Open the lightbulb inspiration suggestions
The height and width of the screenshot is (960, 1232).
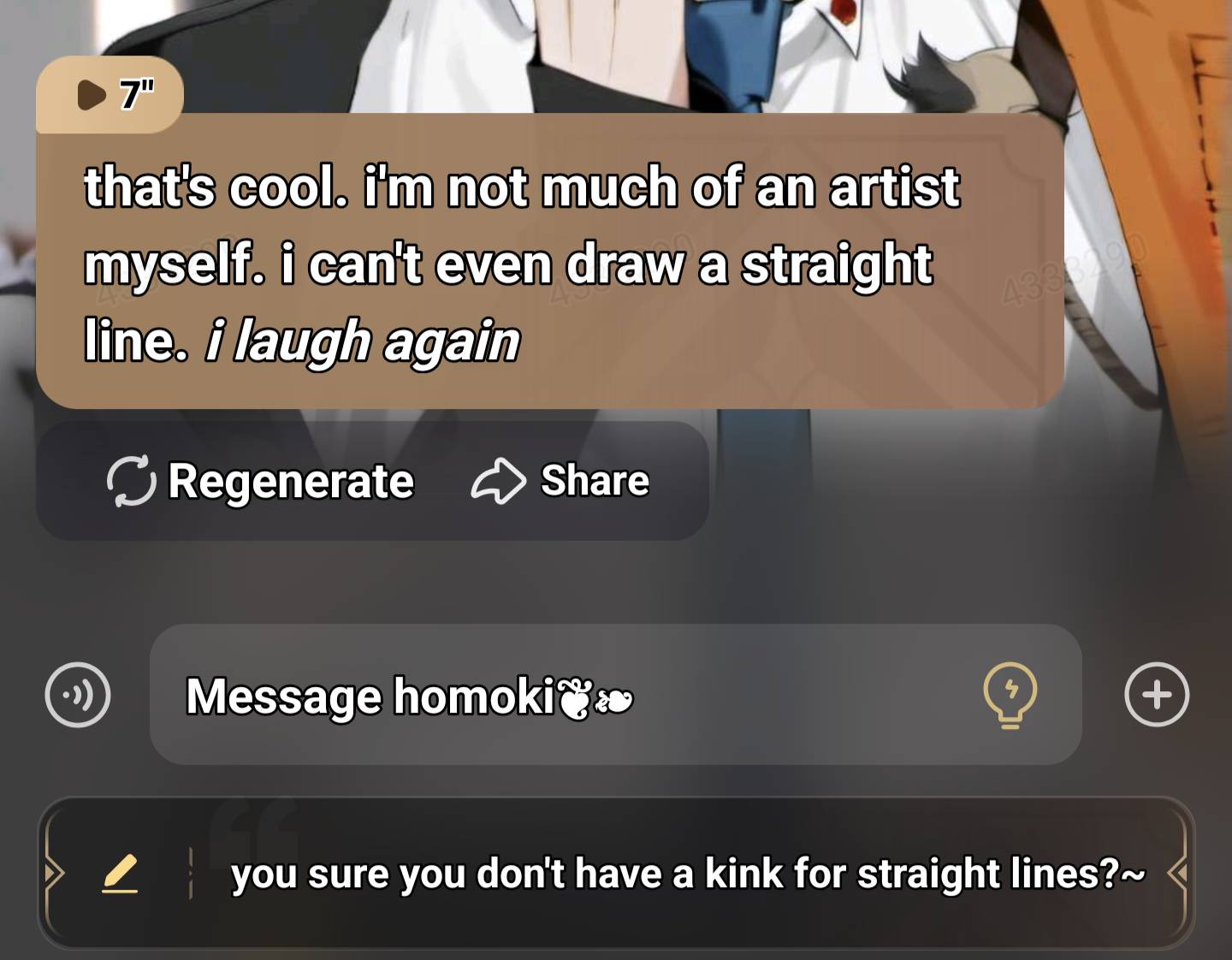1010,695
